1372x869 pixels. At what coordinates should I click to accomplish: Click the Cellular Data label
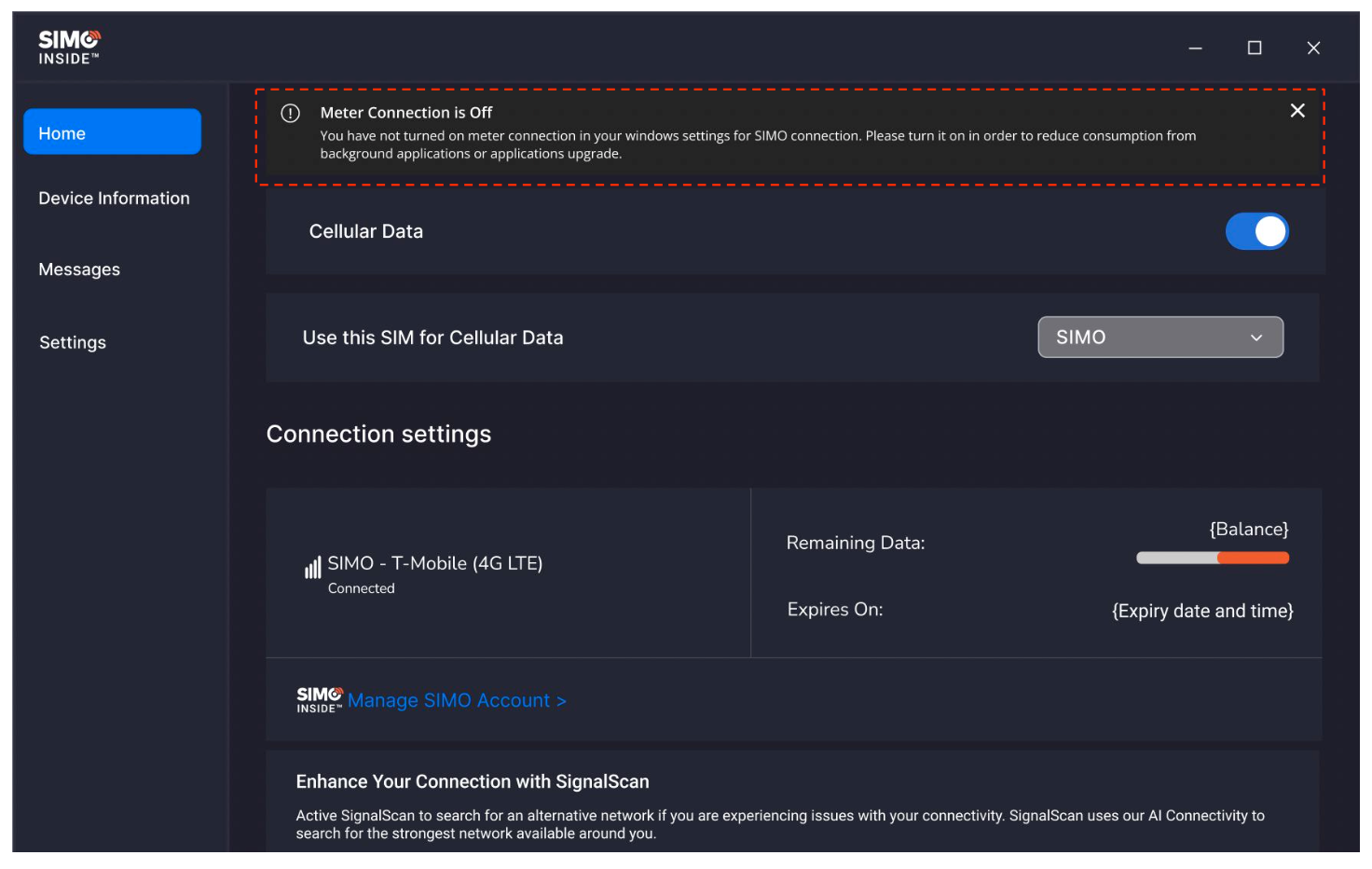click(x=366, y=231)
